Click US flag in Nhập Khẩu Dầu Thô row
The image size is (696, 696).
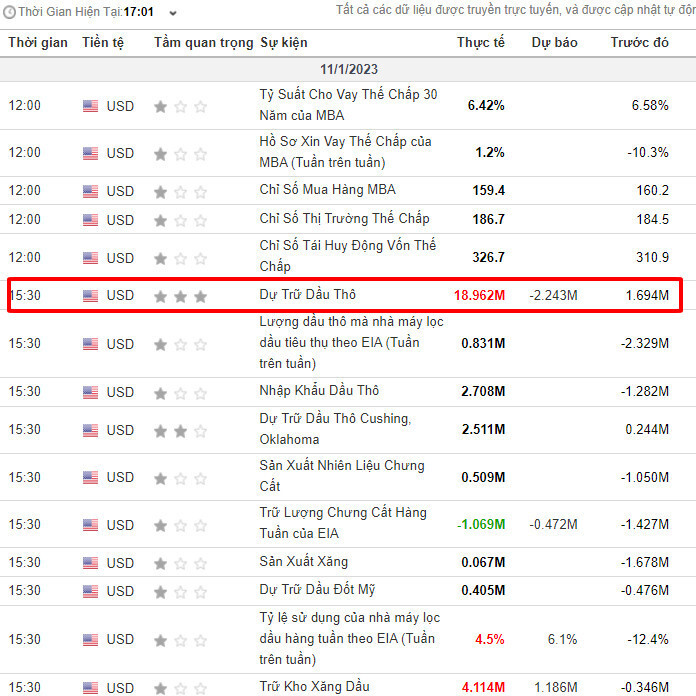point(91,392)
